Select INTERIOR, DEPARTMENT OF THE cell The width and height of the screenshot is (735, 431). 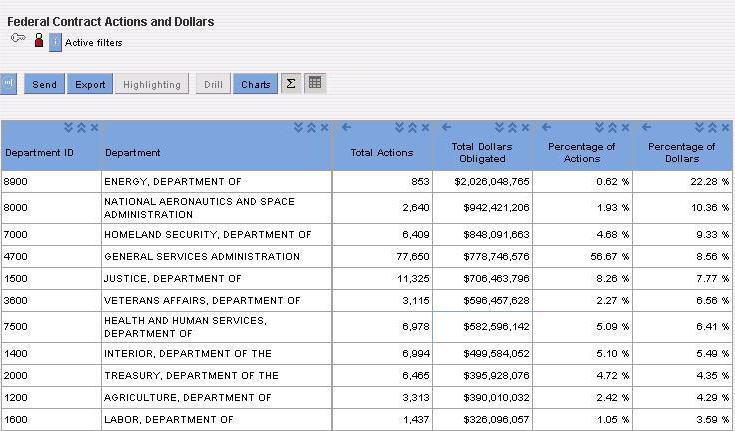click(x=216, y=354)
